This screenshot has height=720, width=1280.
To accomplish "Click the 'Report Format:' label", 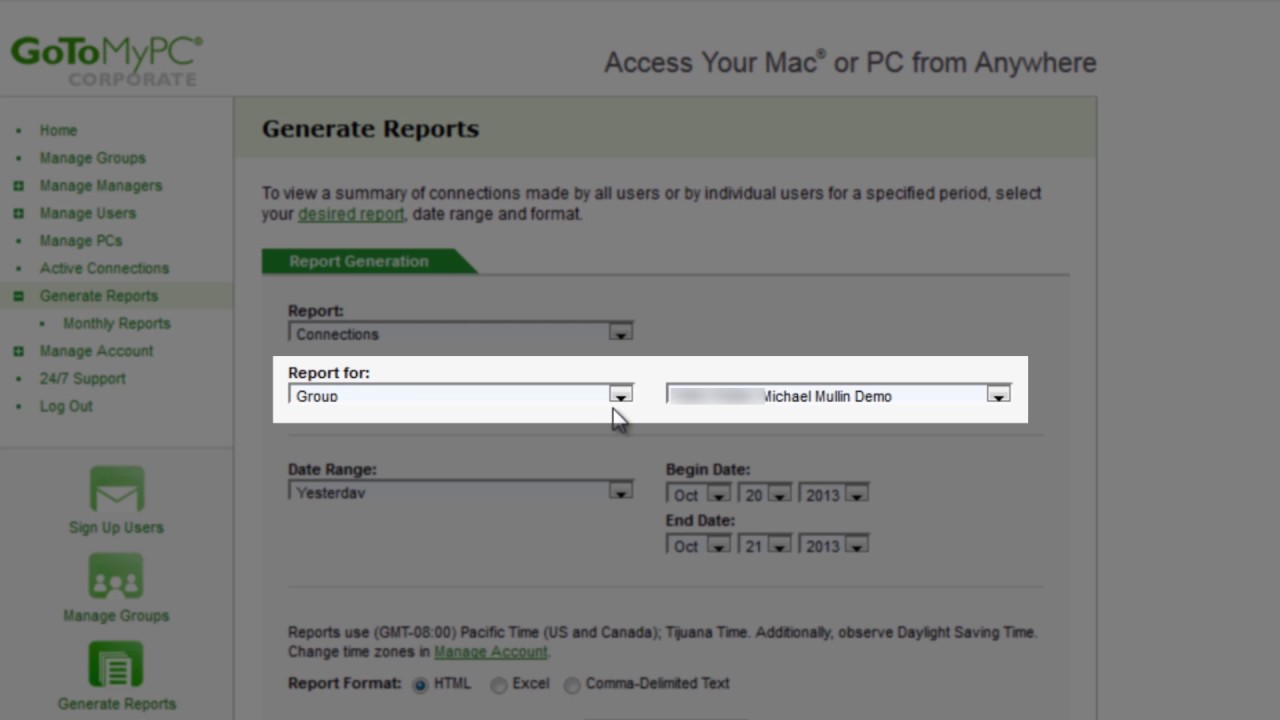I will pos(344,684).
